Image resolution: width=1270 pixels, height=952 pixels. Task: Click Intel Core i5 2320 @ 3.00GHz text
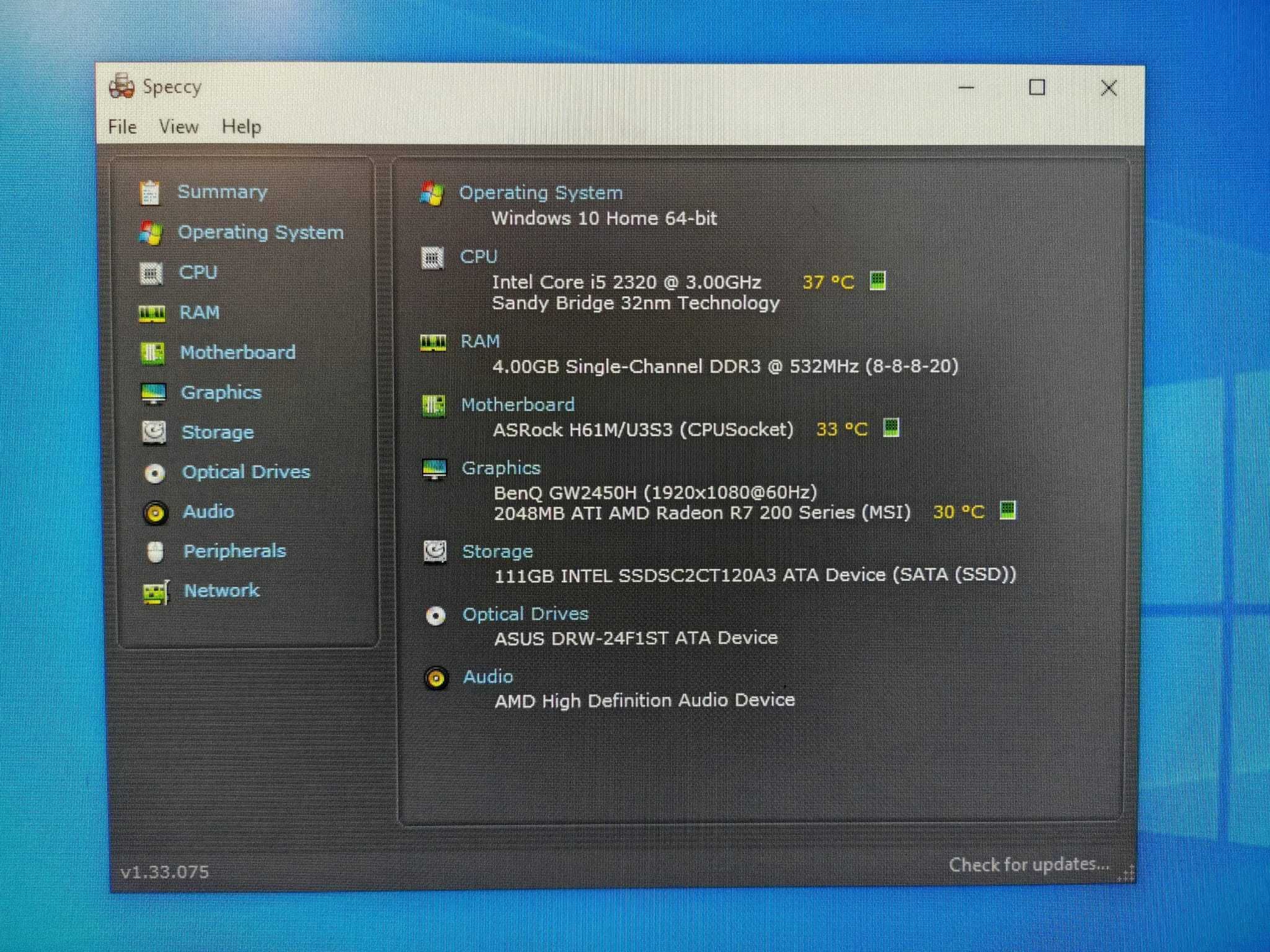(626, 282)
